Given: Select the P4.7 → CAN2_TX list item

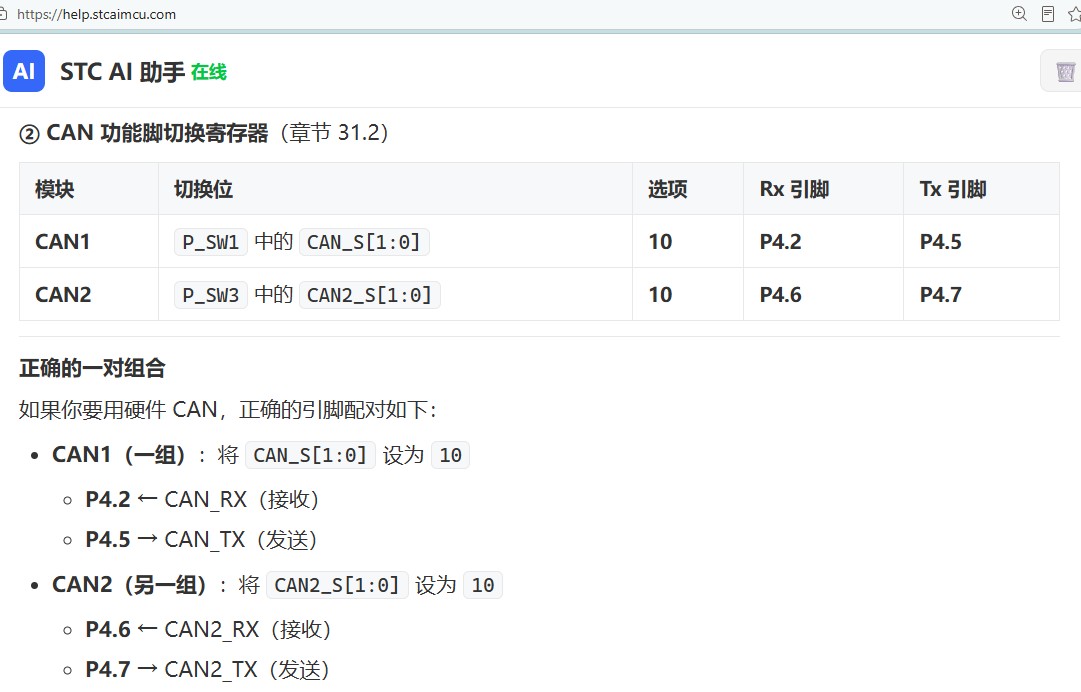Looking at the screenshot, I should pyautogui.click(x=207, y=669).
